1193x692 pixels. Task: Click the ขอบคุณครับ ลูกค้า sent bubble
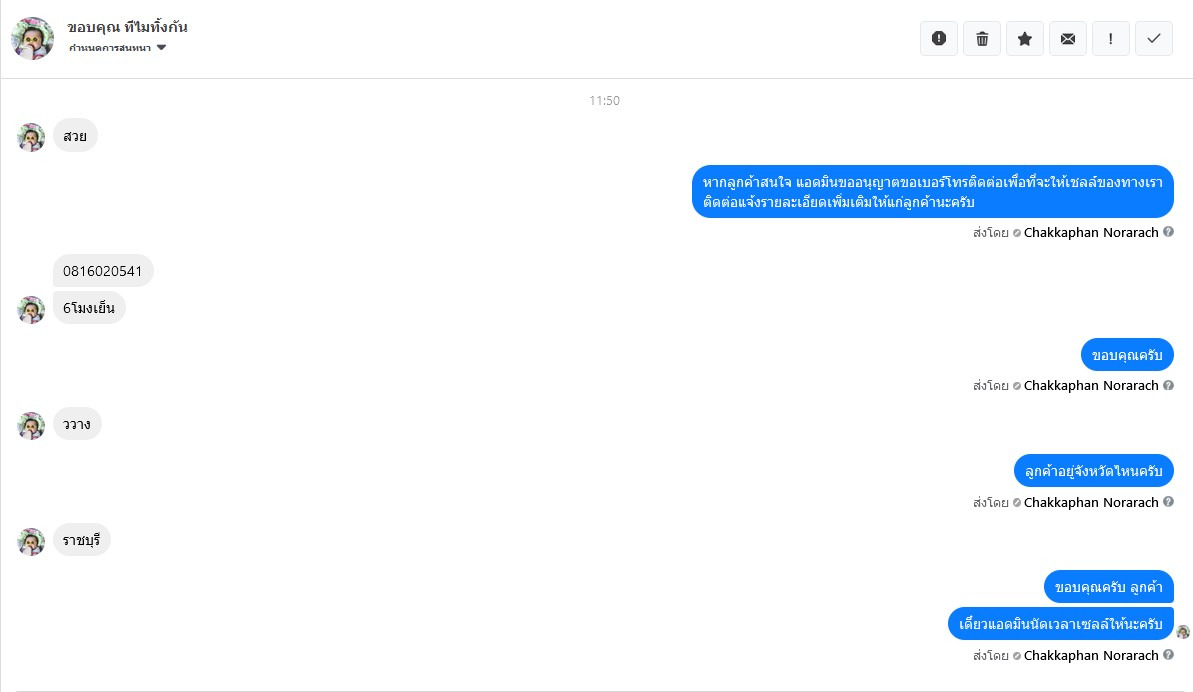[x=1109, y=587]
